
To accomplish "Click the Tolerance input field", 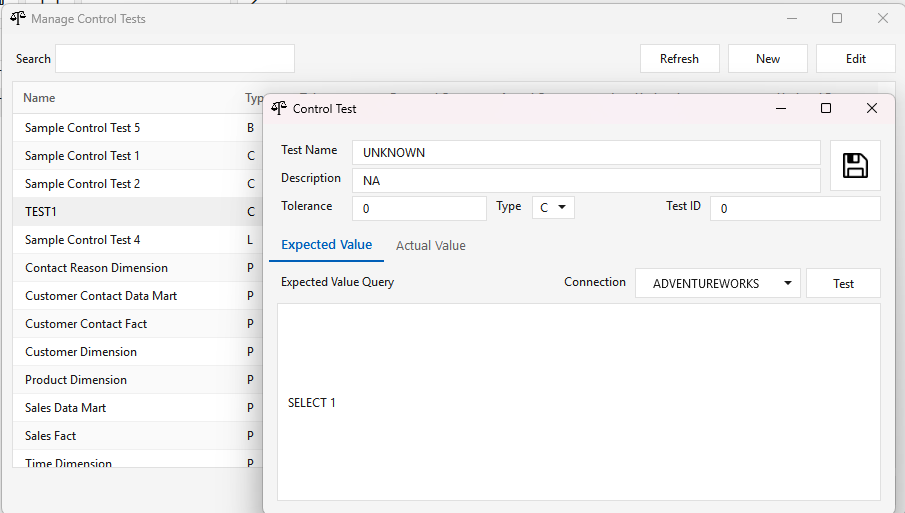I will coord(419,208).
